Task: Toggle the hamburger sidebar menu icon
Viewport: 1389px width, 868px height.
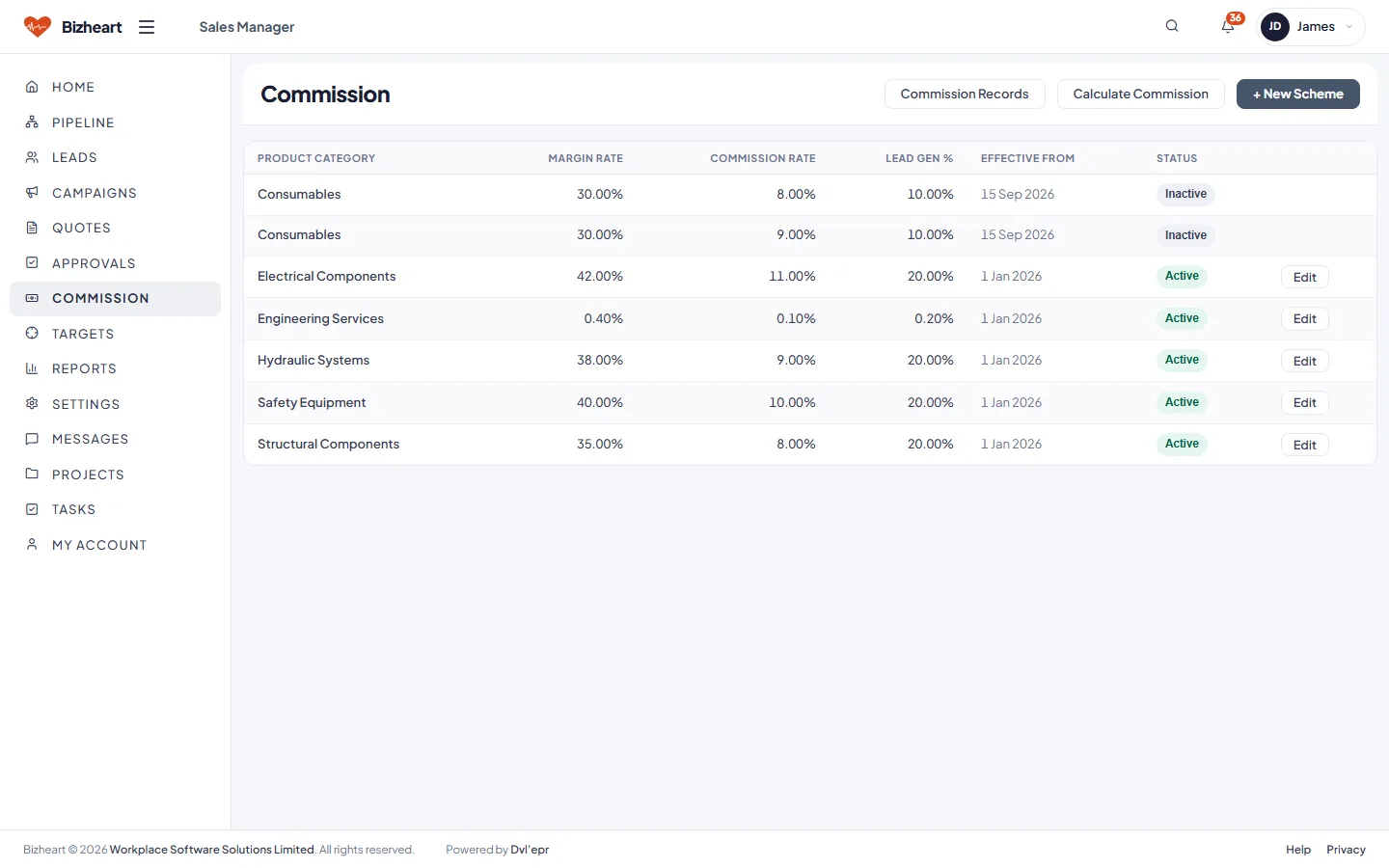Action: (147, 27)
